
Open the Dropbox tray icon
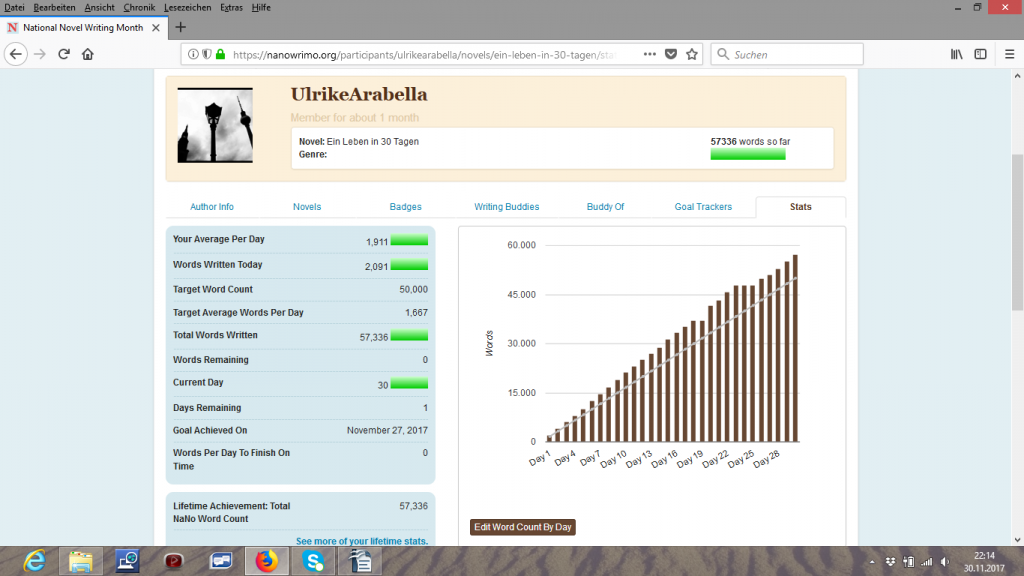coord(890,562)
